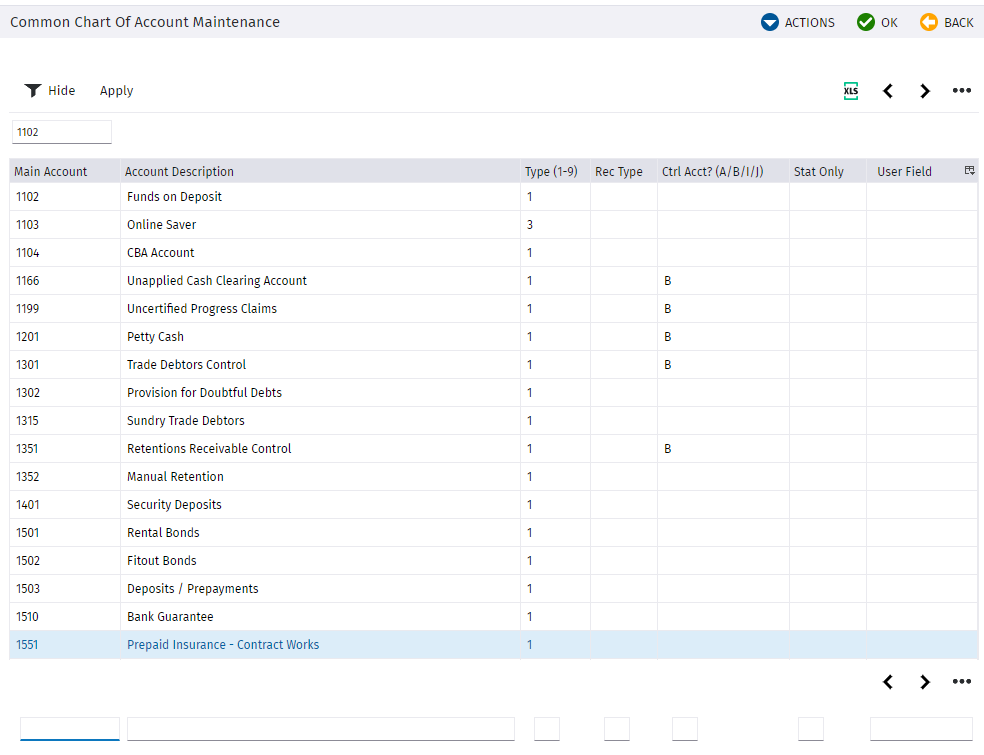
Task: Export the table with the XLS icon
Action: pyautogui.click(x=851, y=90)
